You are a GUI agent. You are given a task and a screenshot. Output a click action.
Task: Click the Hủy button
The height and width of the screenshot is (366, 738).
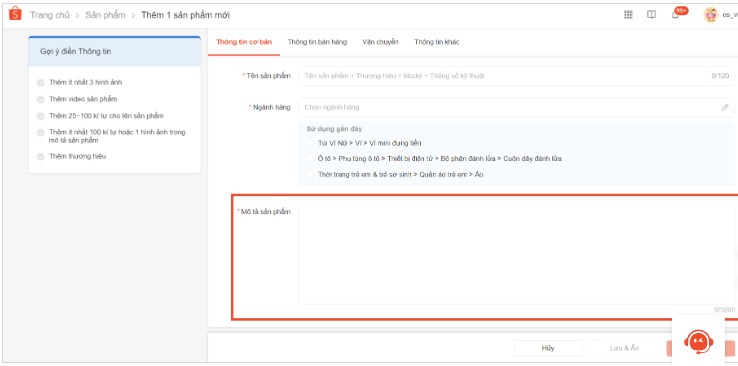pos(548,348)
